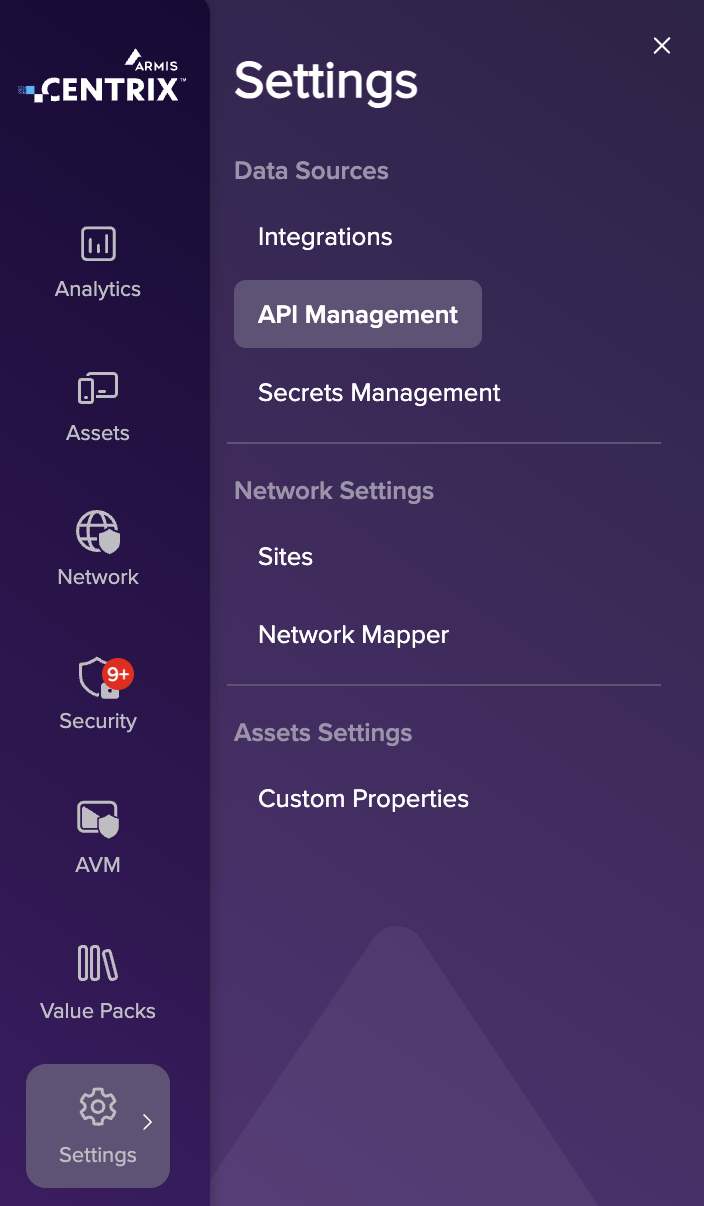Viewport: 704px width, 1206px height.
Task: Open the Security shield icon
Action: pos(95,678)
